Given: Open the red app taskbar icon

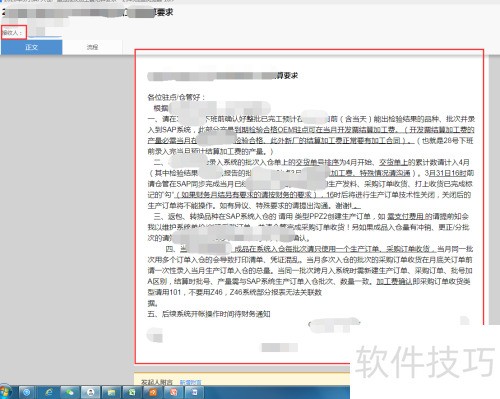Looking at the screenshot, I should pos(174,392).
